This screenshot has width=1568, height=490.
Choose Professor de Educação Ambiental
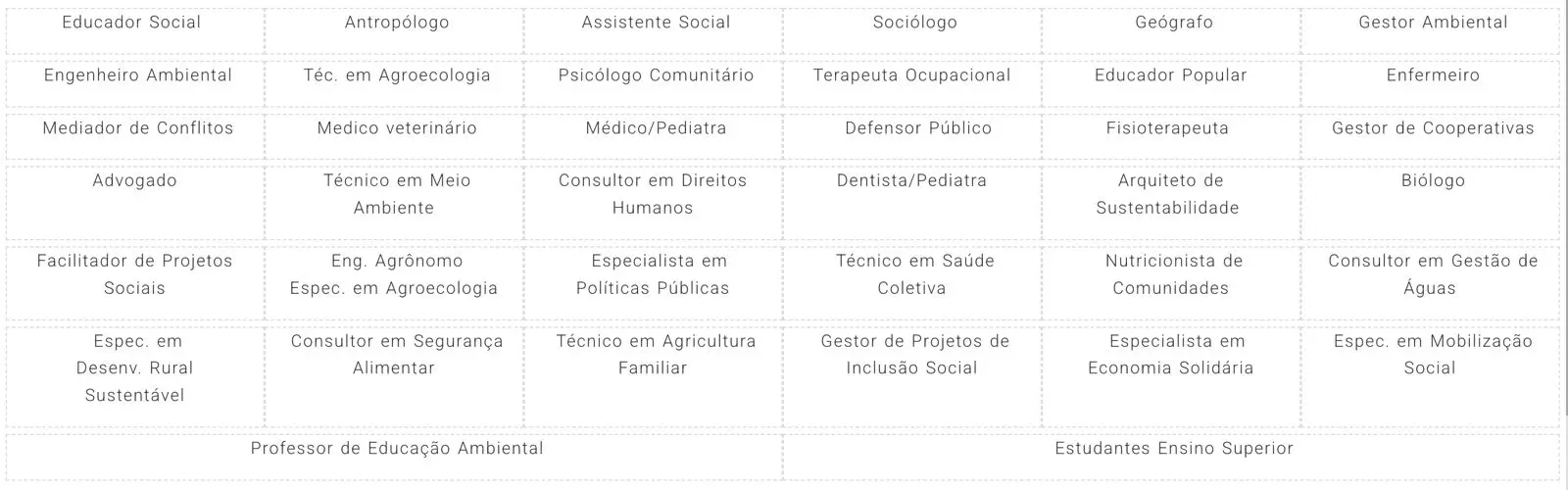pos(397,449)
